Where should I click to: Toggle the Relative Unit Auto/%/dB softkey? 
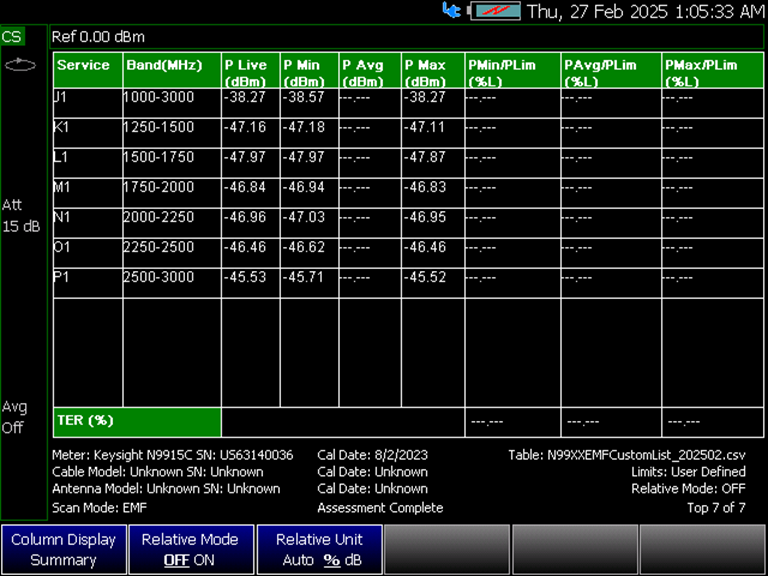pyautogui.click(x=319, y=550)
